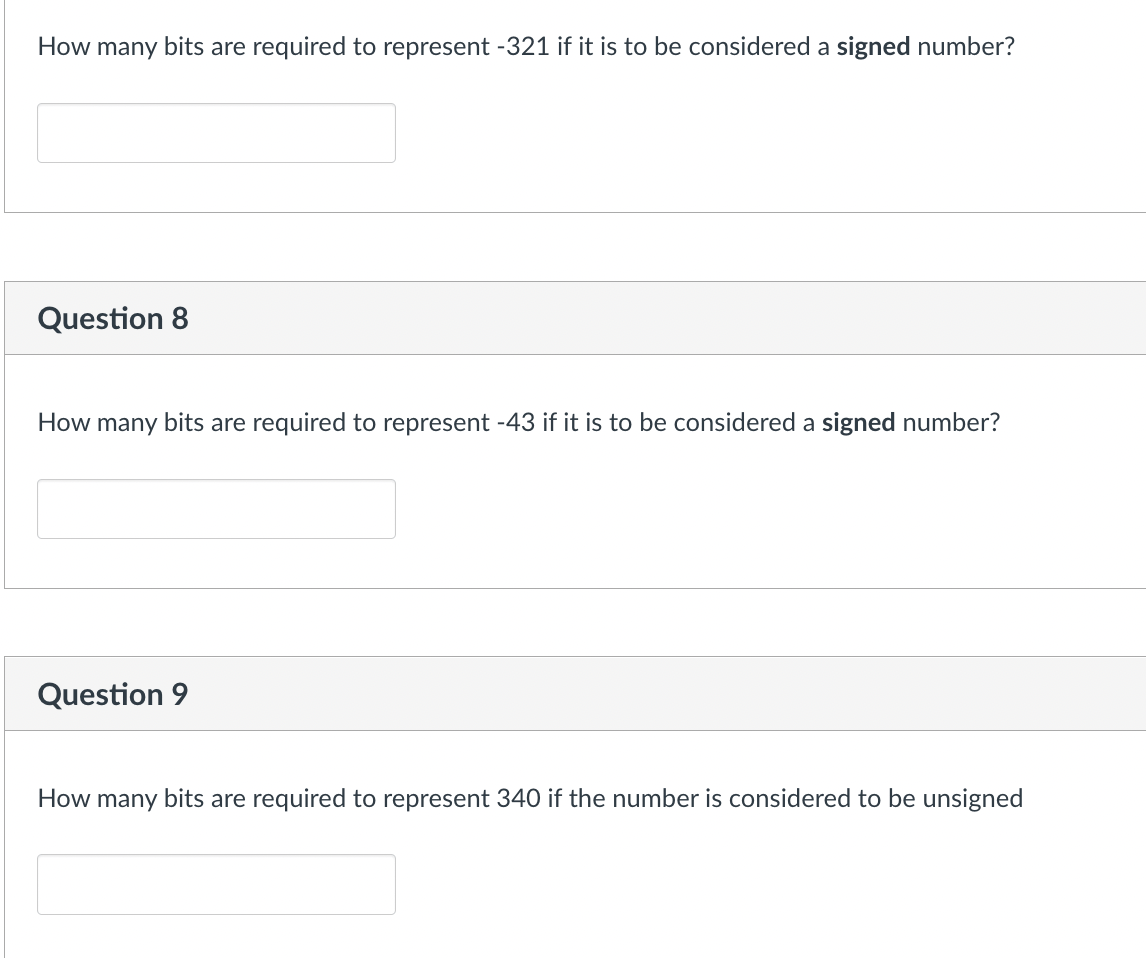
Task: Click the number -321 in the question text
Action: click(x=523, y=46)
